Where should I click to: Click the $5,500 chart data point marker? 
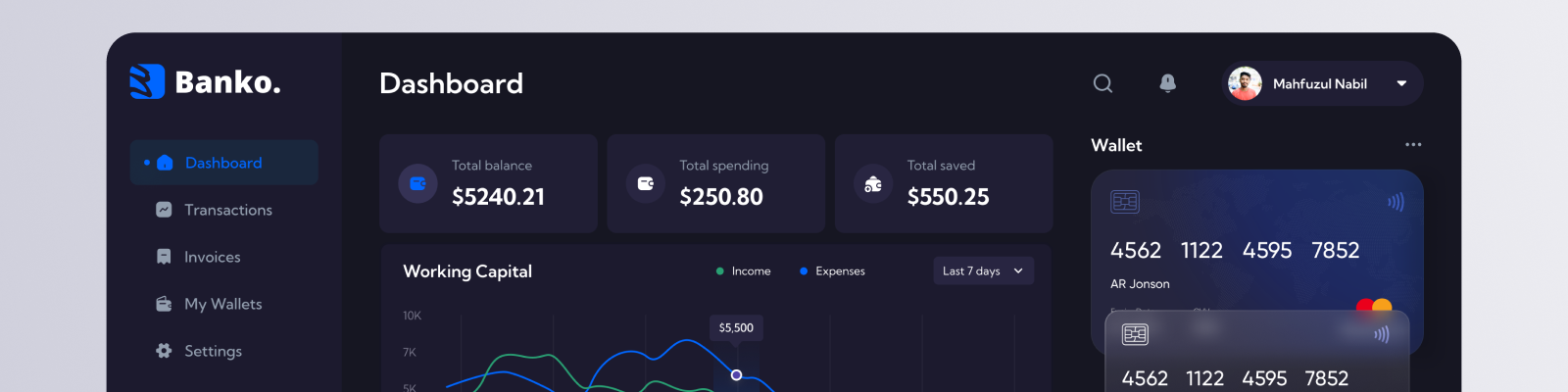coord(736,375)
